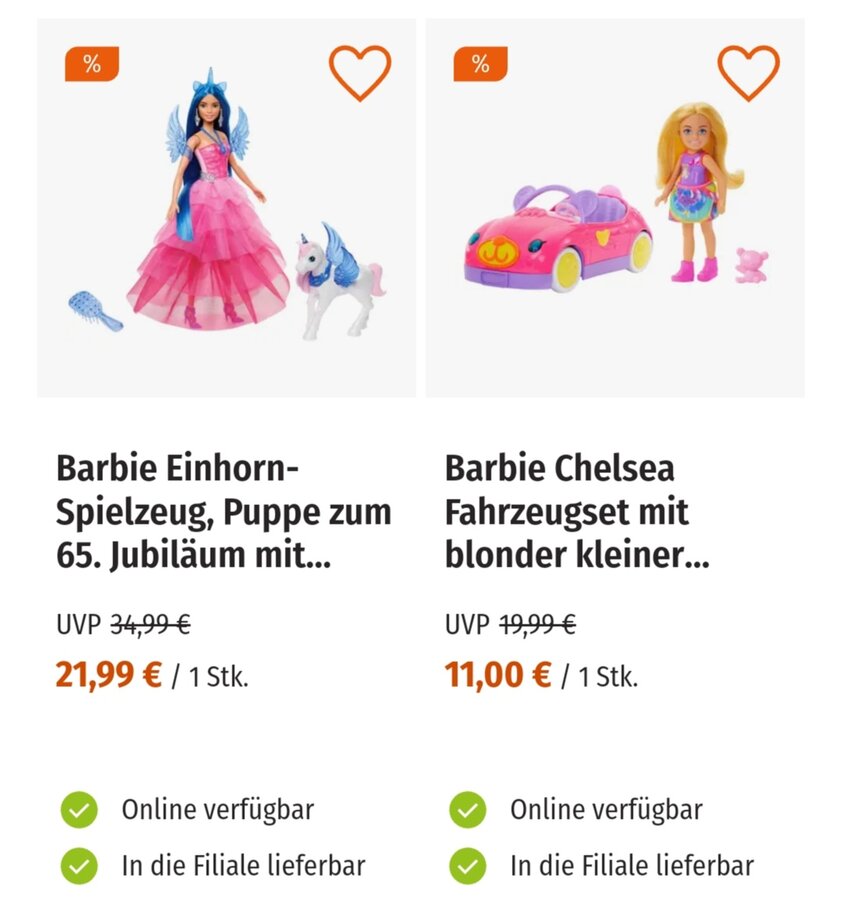Click the crossed-out UVP 19,99 € price
The image size is (842, 900).
tap(537, 625)
